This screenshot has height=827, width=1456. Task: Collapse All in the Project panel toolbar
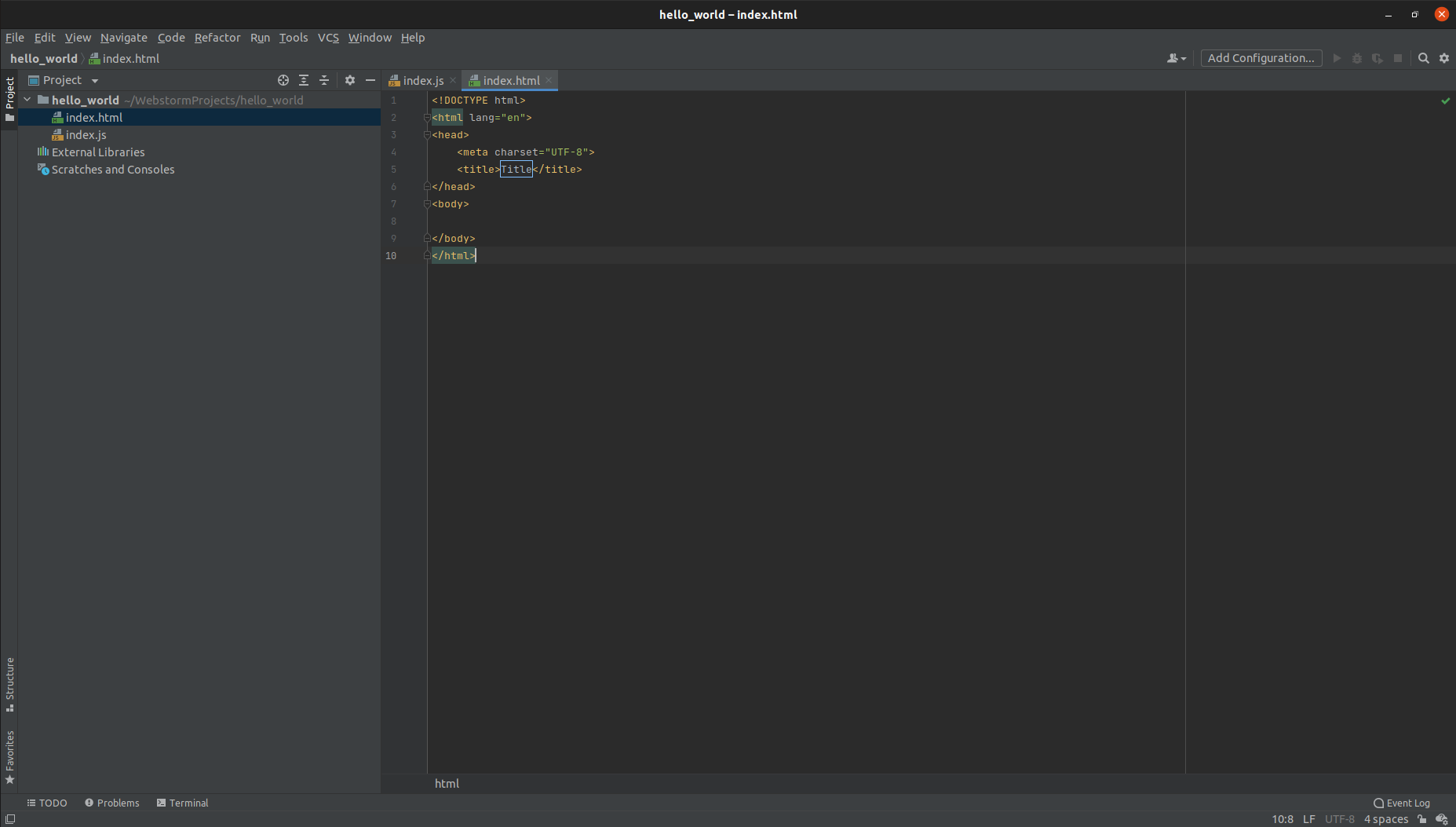324,79
